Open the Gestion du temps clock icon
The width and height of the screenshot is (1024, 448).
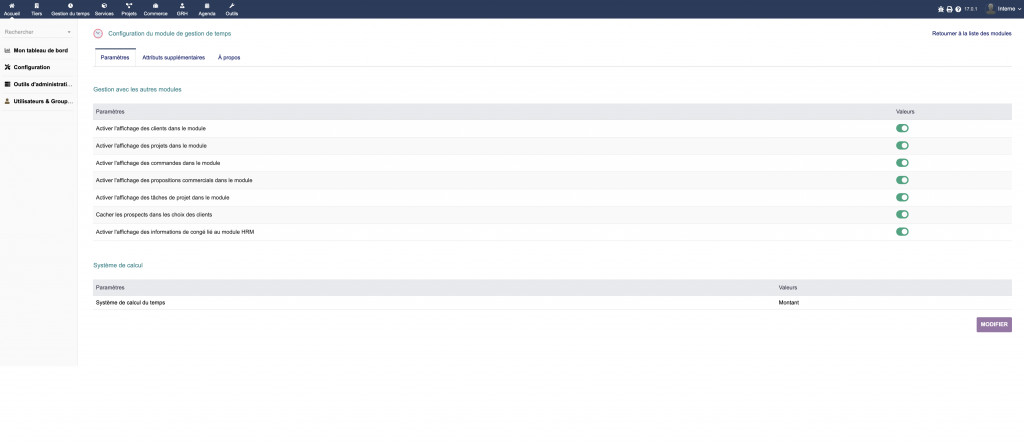(x=70, y=5)
